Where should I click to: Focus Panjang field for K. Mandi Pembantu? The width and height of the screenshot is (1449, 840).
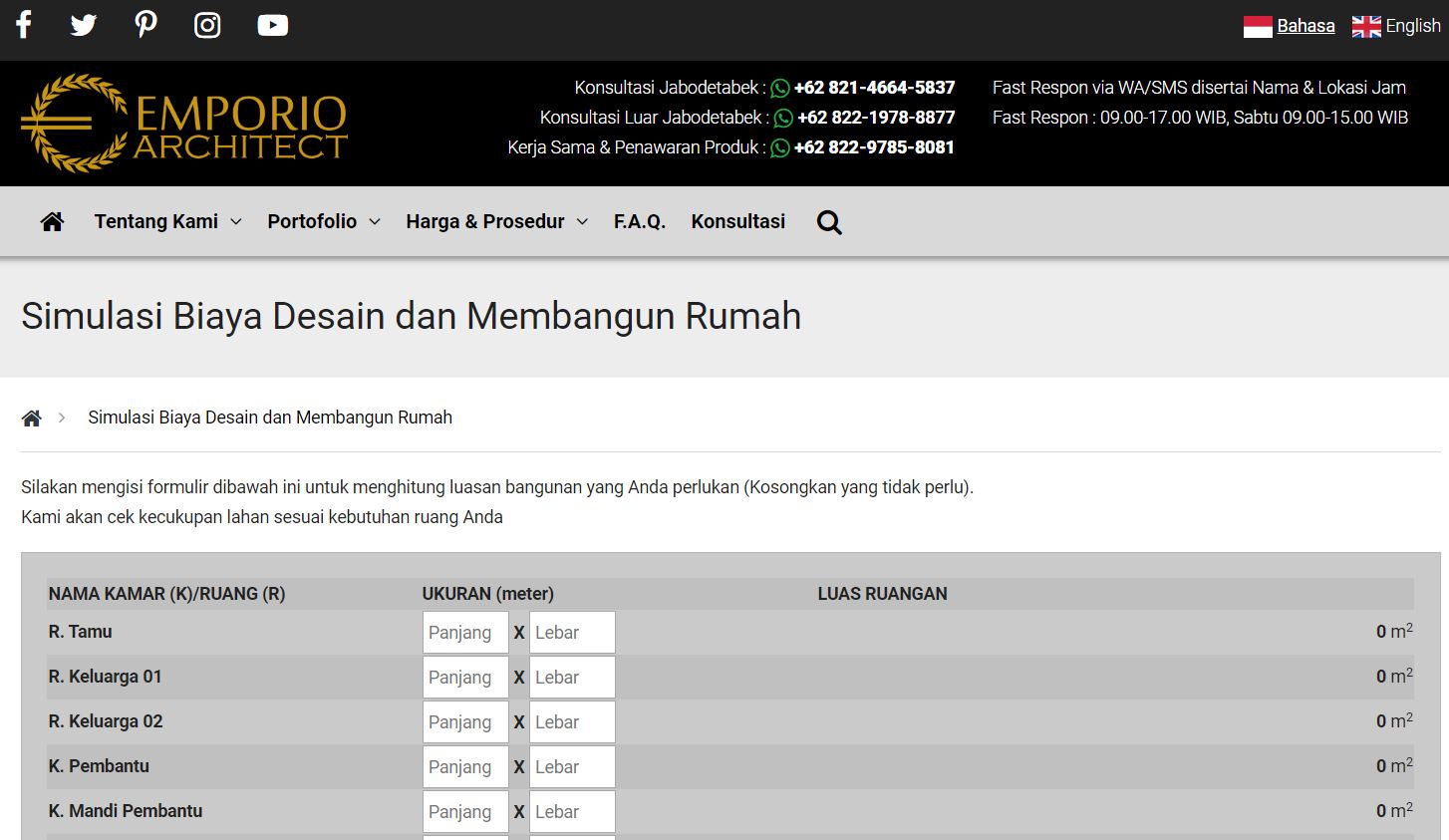[x=465, y=812]
